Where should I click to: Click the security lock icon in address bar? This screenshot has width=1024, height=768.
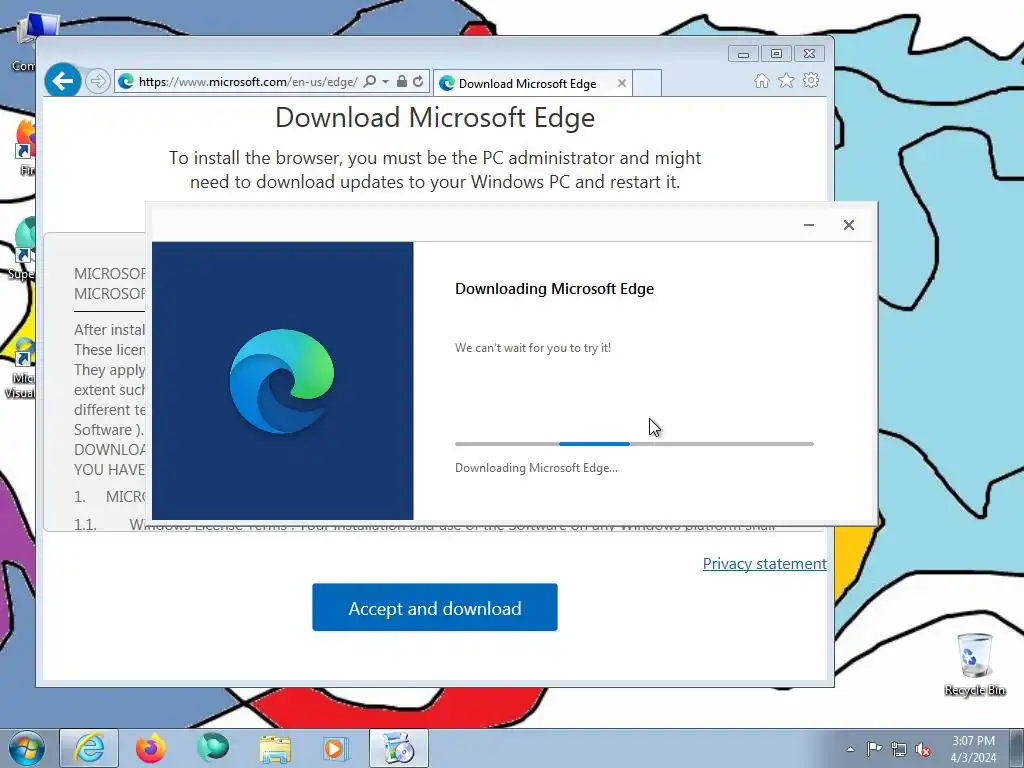coord(402,82)
